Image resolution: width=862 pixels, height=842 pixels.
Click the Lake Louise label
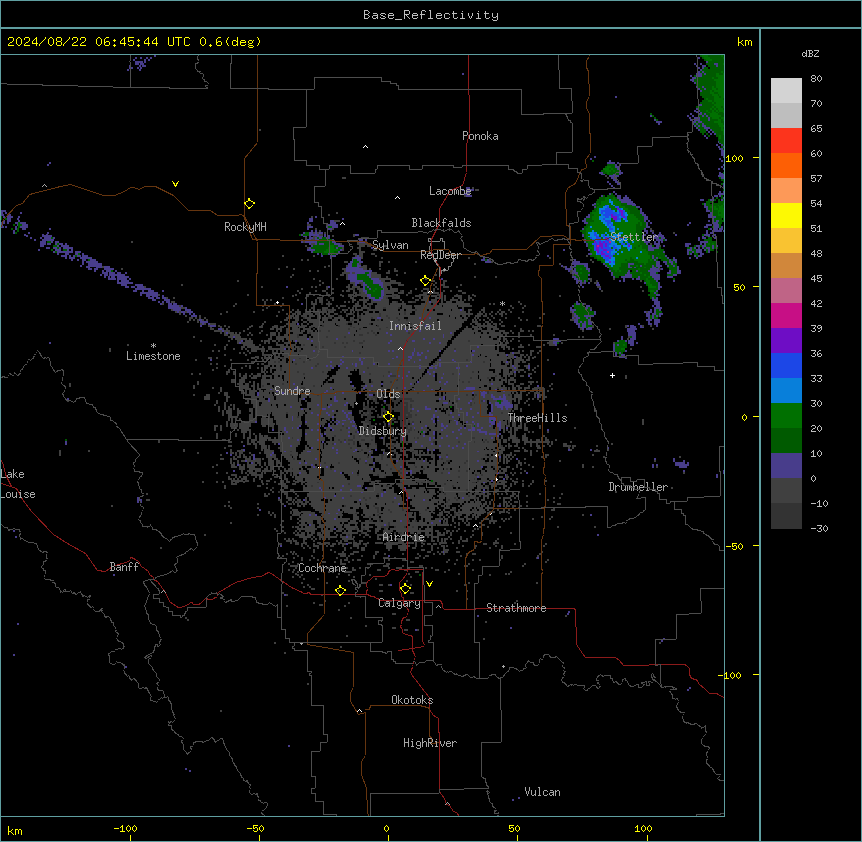coord(18,484)
